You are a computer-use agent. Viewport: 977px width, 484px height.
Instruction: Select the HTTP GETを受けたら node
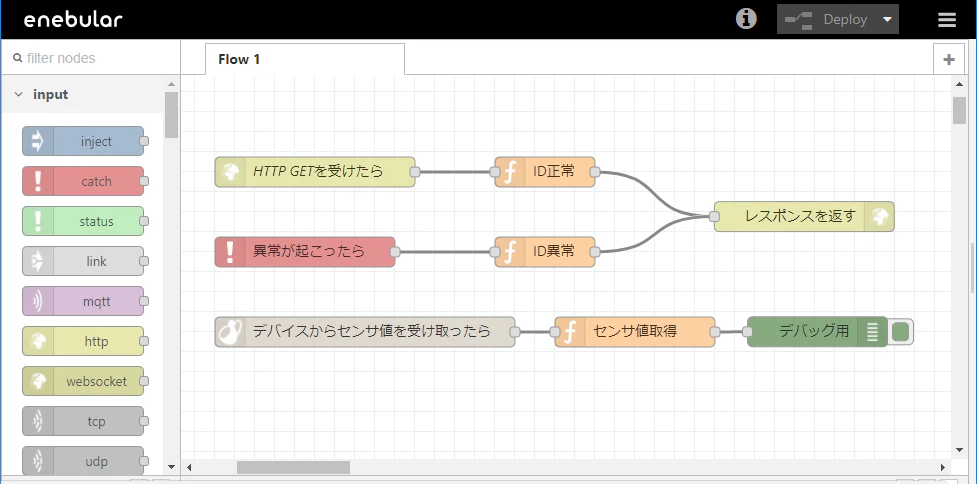(x=315, y=172)
